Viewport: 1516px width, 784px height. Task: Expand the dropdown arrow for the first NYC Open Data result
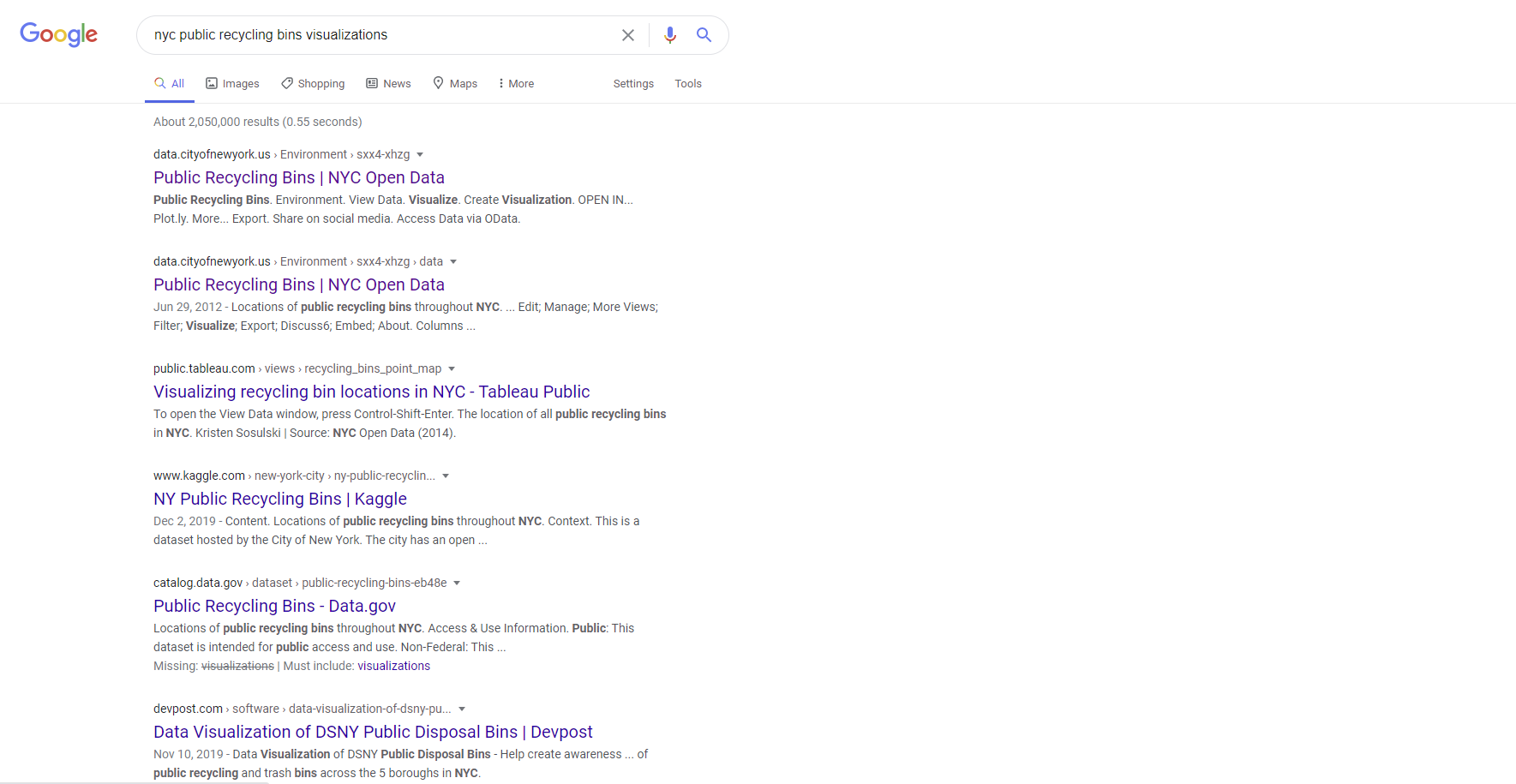pos(419,154)
